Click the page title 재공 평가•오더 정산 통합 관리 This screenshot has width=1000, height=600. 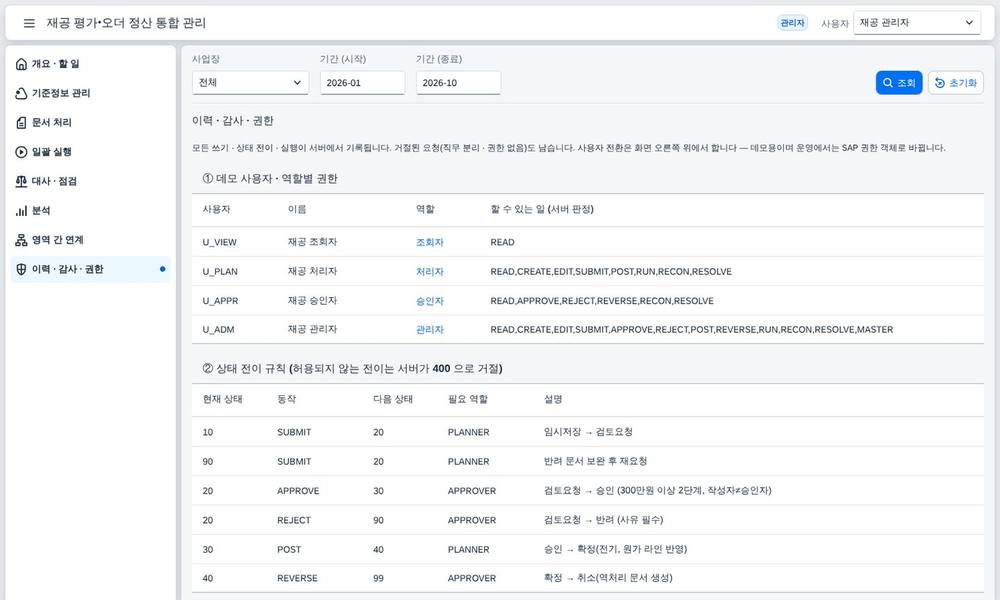(126, 23)
